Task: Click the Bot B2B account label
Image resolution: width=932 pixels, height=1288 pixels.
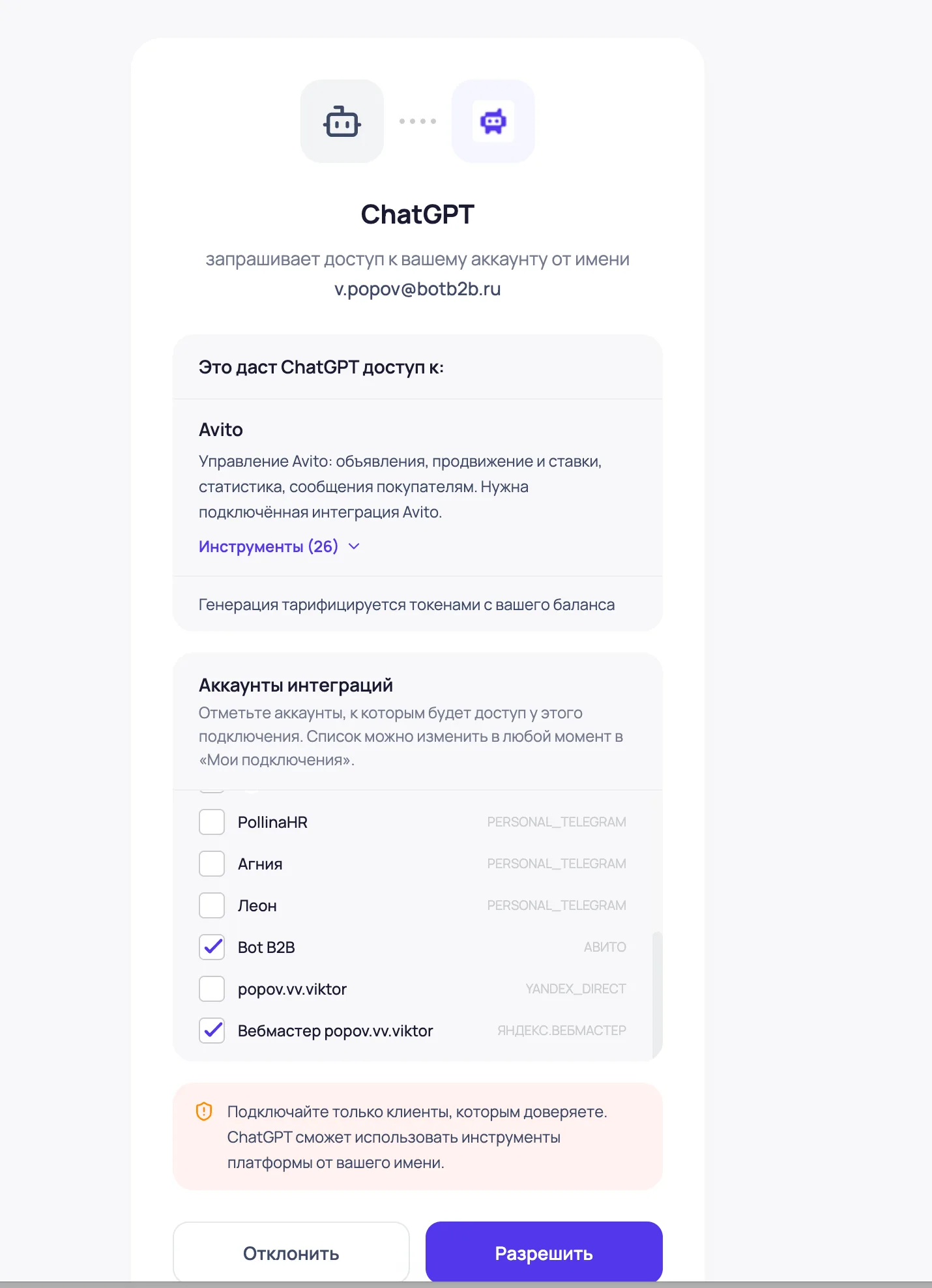Action: tap(267, 947)
